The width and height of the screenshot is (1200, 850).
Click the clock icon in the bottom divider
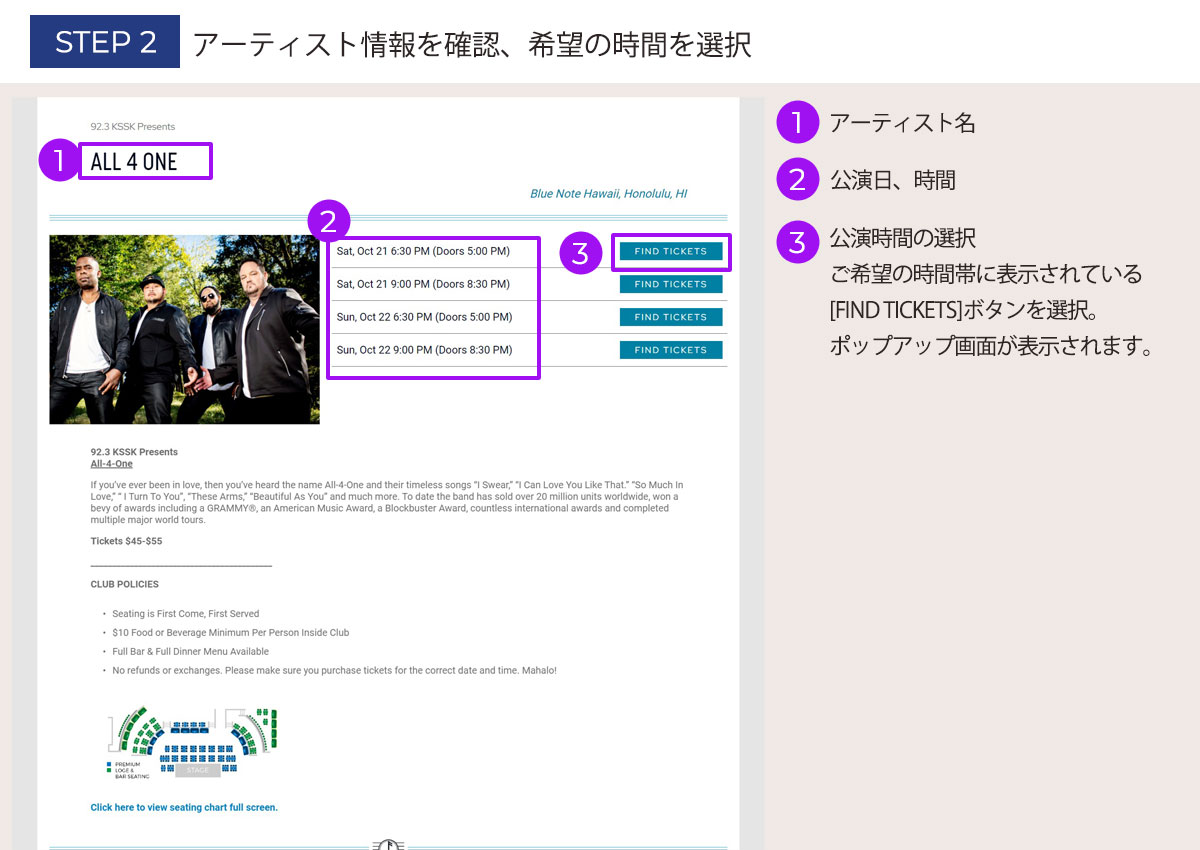[388, 845]
